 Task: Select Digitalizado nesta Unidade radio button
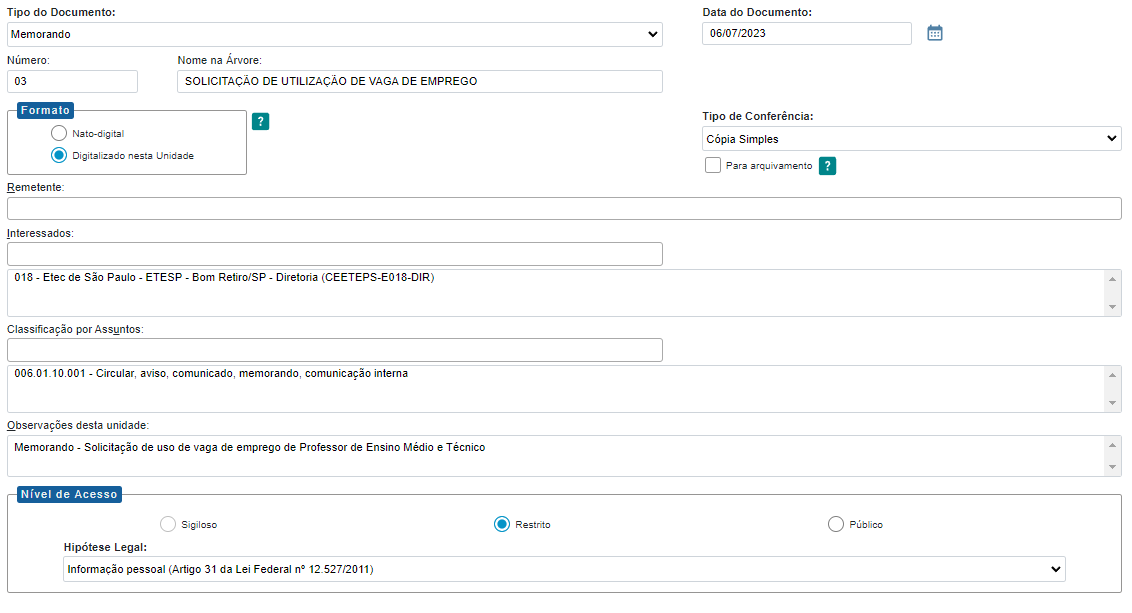click(x=59, y=156)
